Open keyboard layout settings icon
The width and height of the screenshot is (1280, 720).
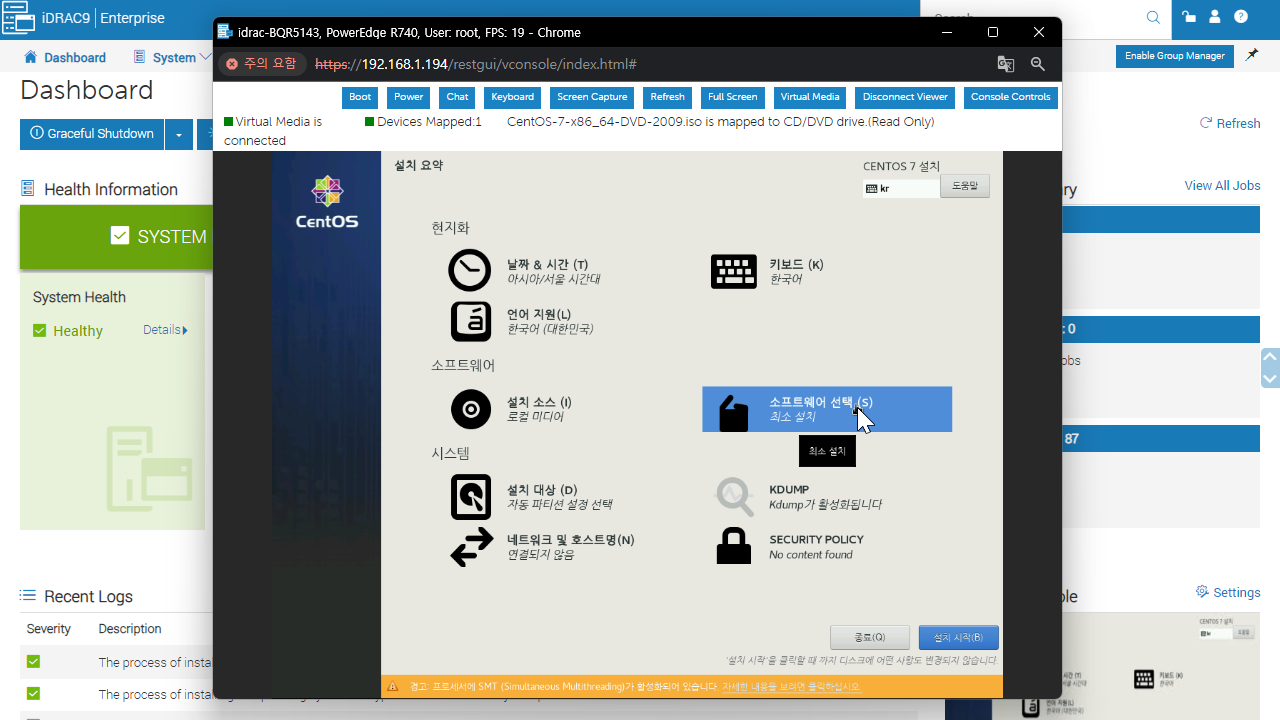click(x=733, y=271)
